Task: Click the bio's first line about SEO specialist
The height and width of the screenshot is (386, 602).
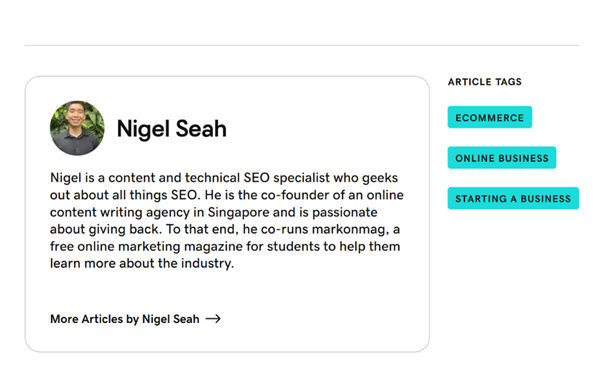Action: pos(224,178)
